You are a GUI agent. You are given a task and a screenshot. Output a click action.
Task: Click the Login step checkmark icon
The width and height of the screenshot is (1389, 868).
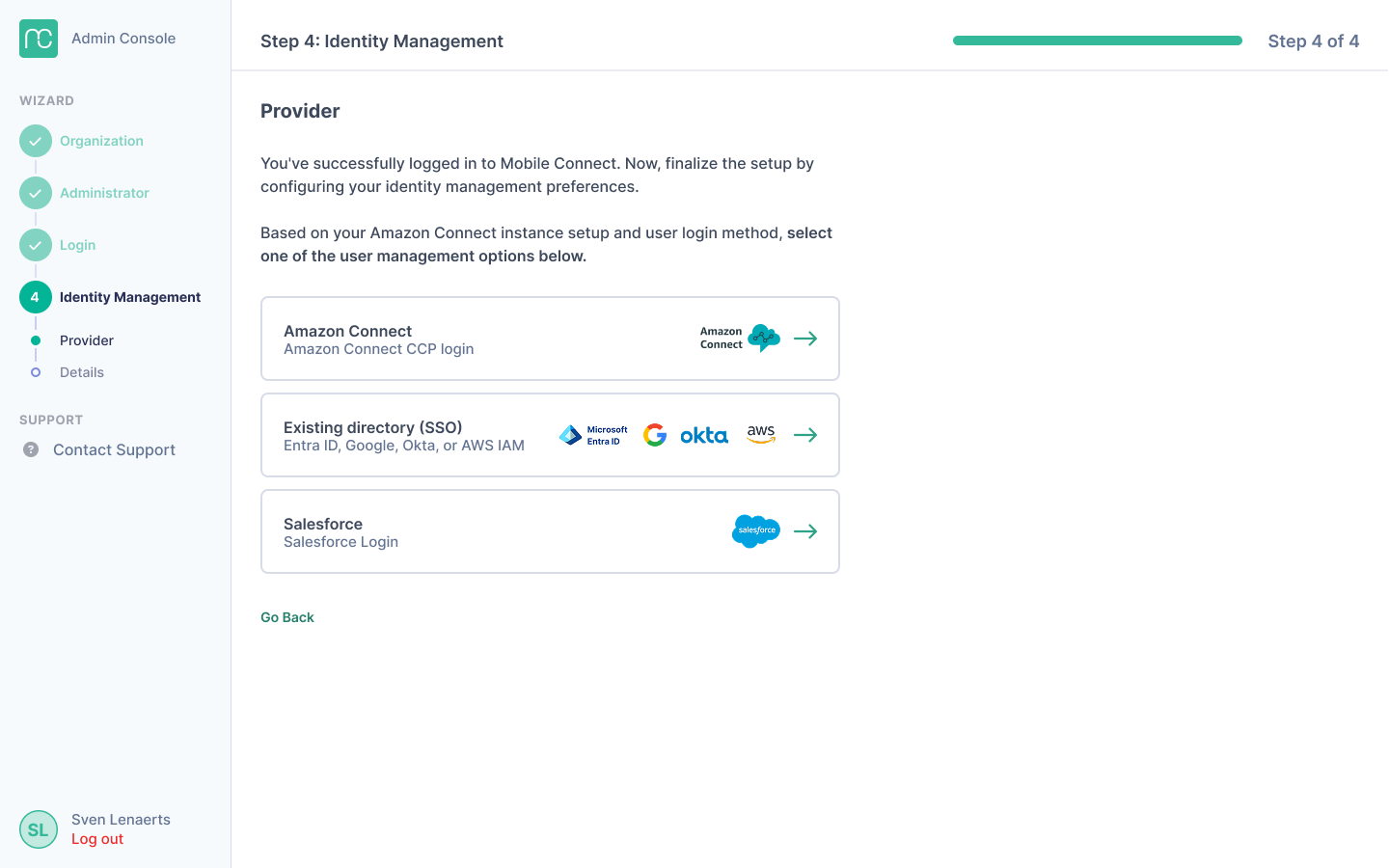pyautogui.click(x=36, y=245)
